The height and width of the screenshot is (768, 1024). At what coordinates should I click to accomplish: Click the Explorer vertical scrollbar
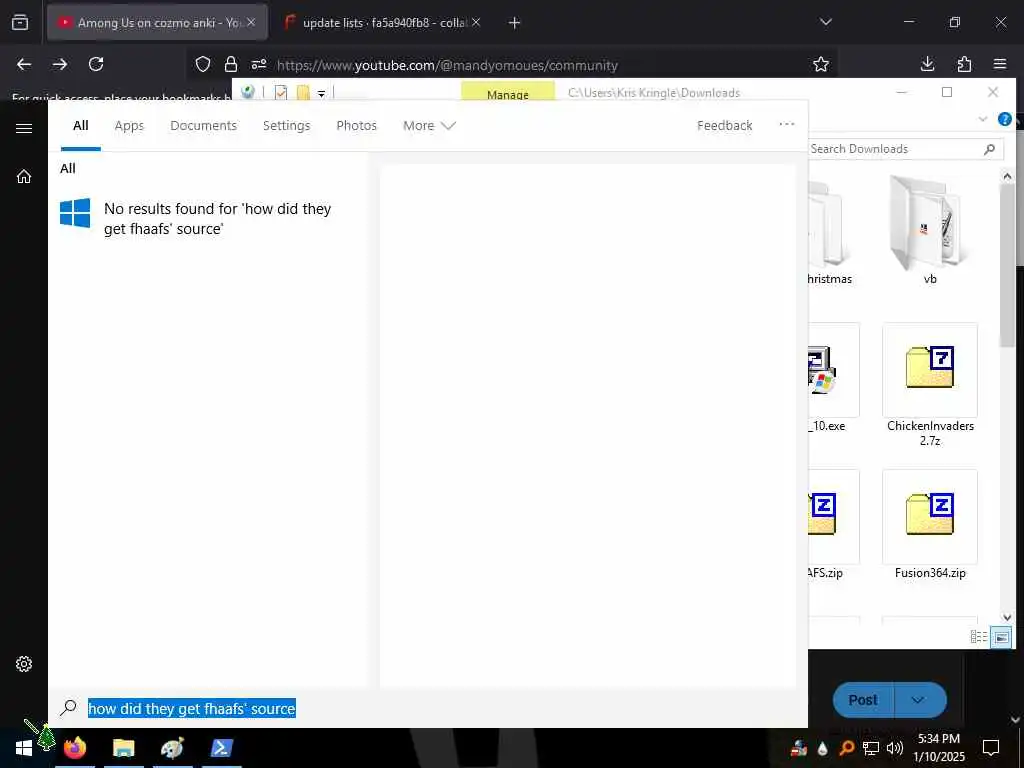(x=1006, y=266)
